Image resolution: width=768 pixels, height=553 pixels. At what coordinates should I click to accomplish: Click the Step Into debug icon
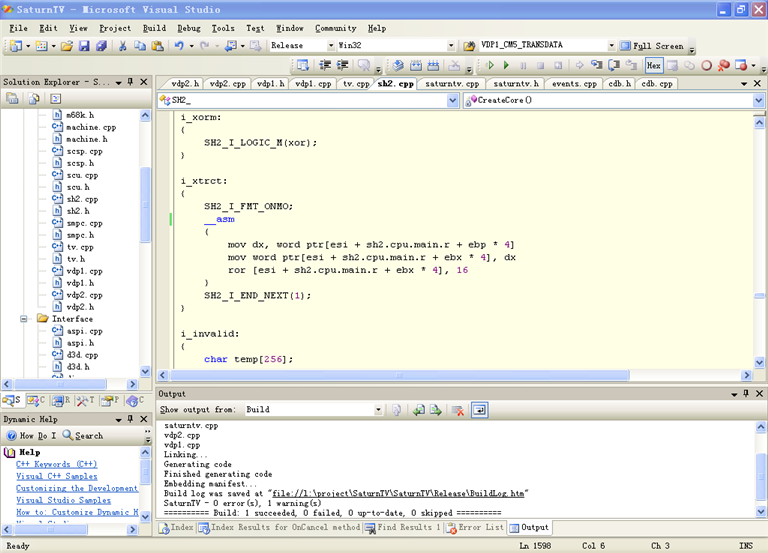(597, 65)
